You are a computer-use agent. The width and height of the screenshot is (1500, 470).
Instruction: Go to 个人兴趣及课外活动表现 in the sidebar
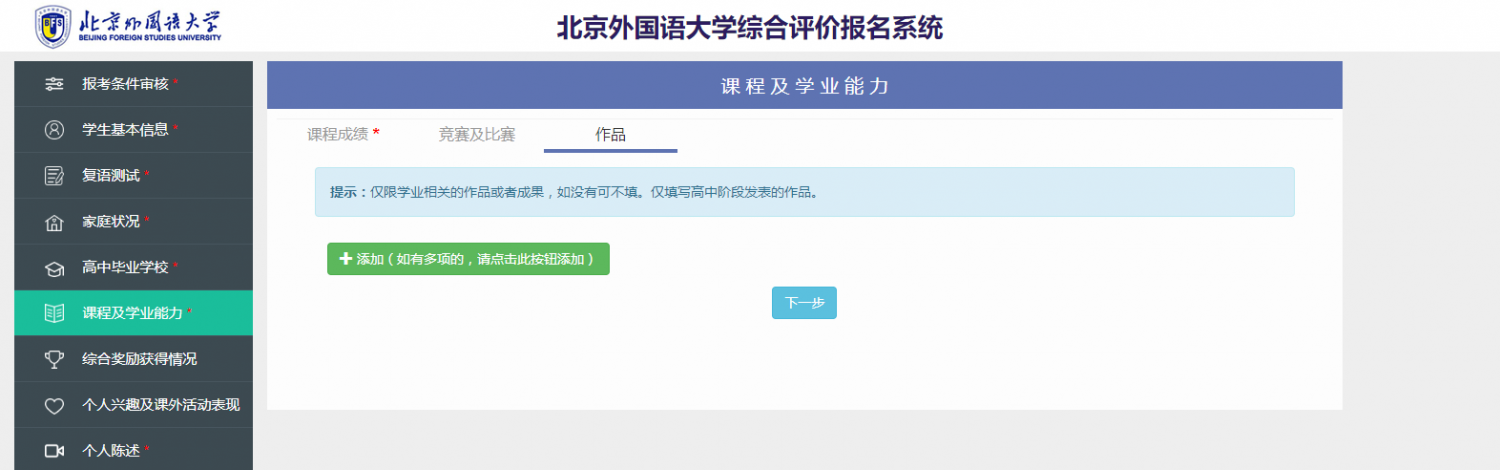tap(133, 405)
